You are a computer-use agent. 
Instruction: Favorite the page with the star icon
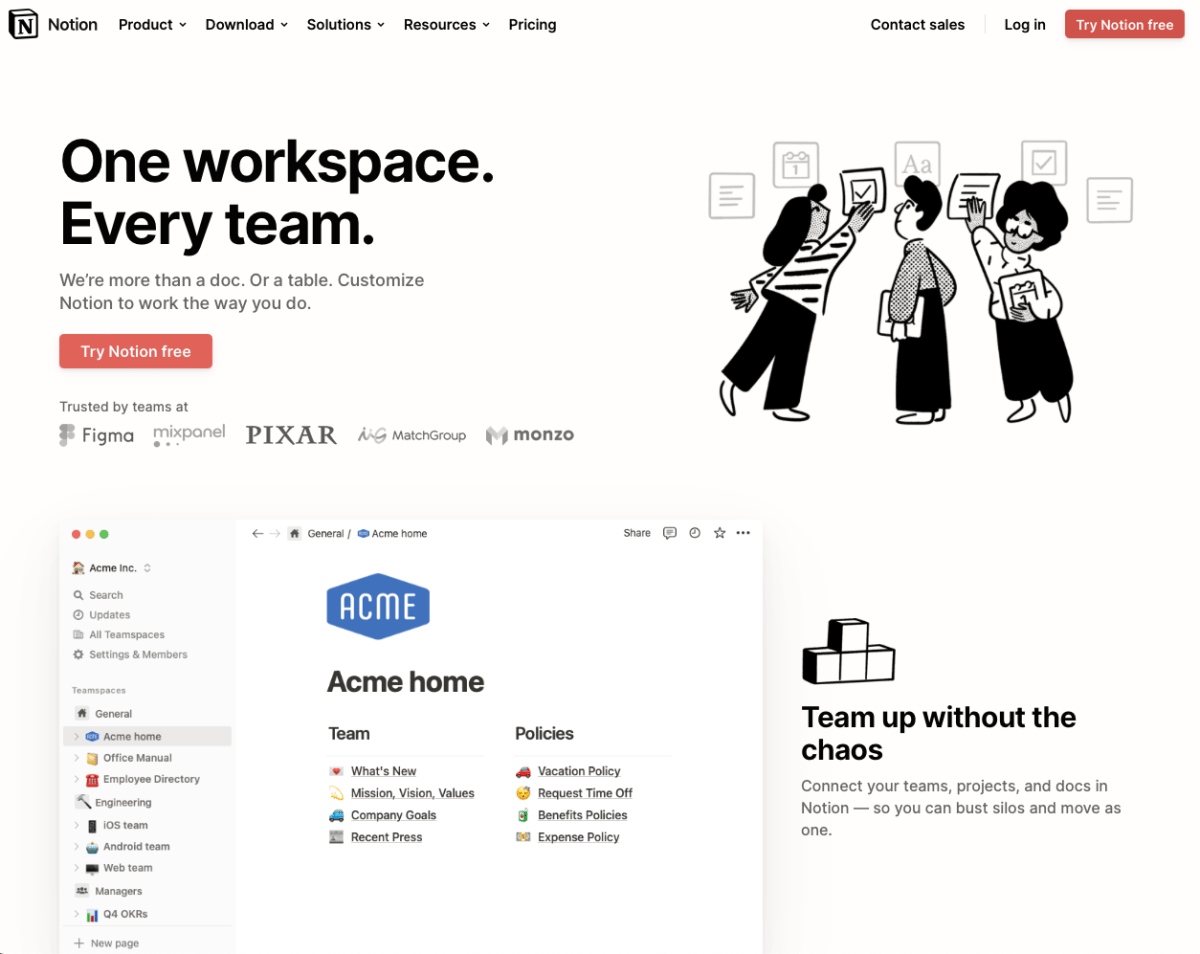tap(719, 533)
